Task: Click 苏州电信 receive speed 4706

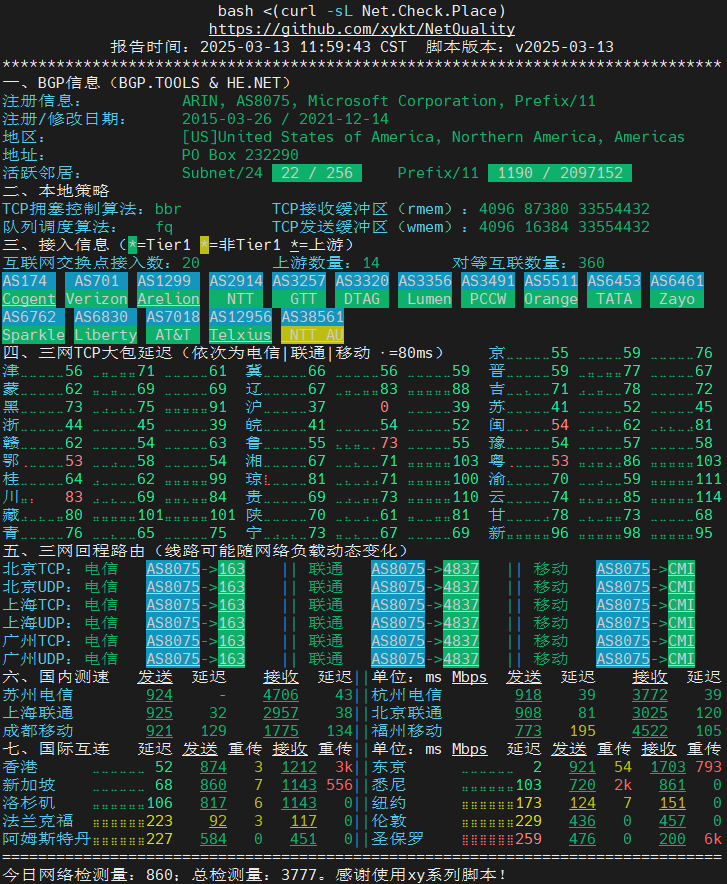Action: pos(281,695)
